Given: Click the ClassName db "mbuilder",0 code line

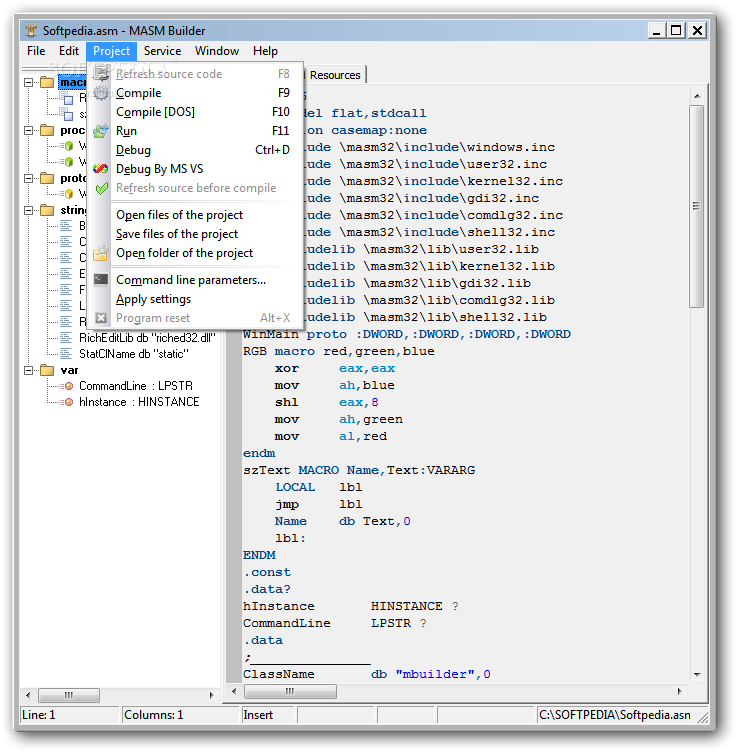Looking at the screenshot, I should tap(367, 674).
